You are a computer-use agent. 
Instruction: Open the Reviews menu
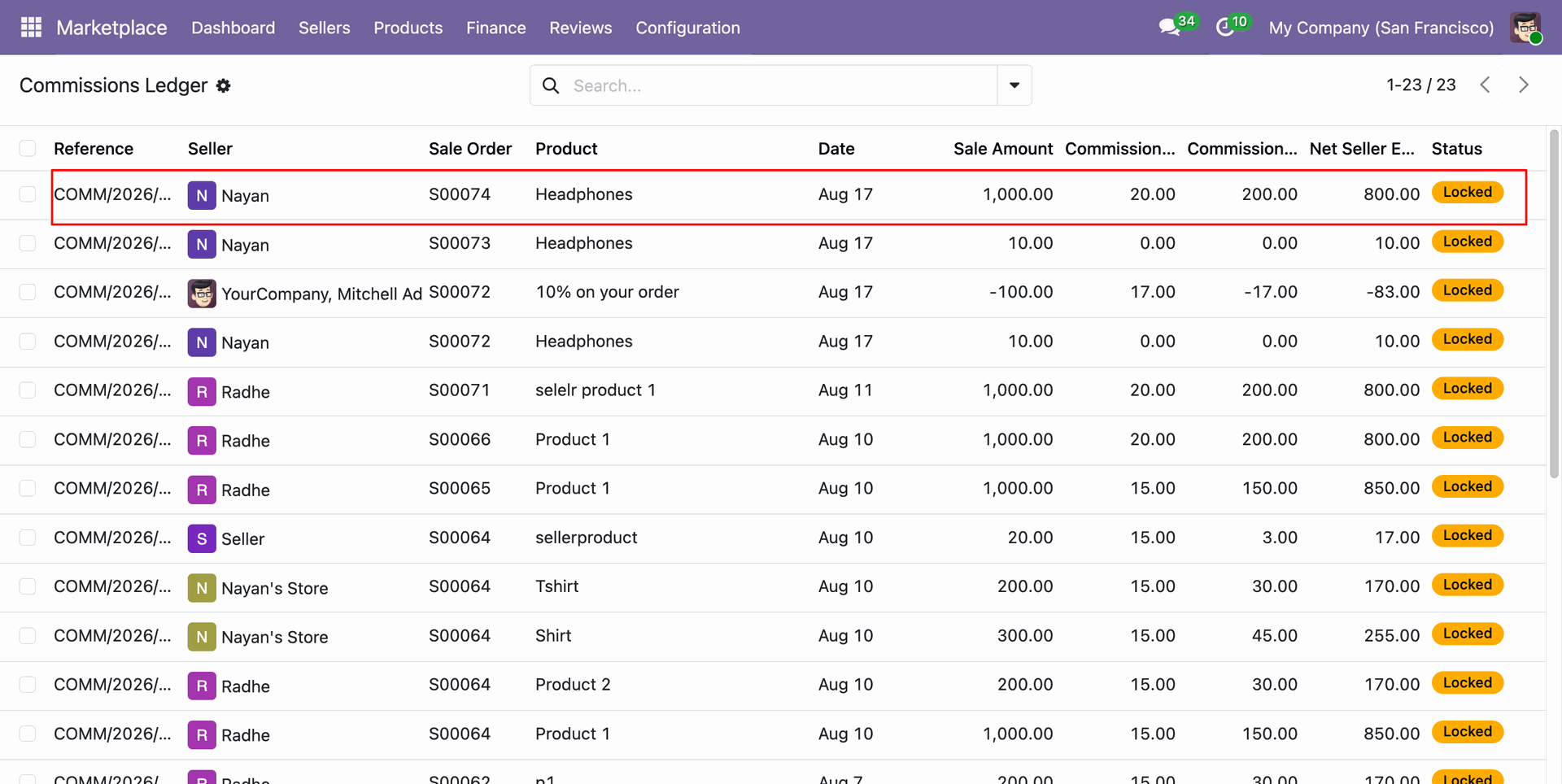tap(580, 28)
